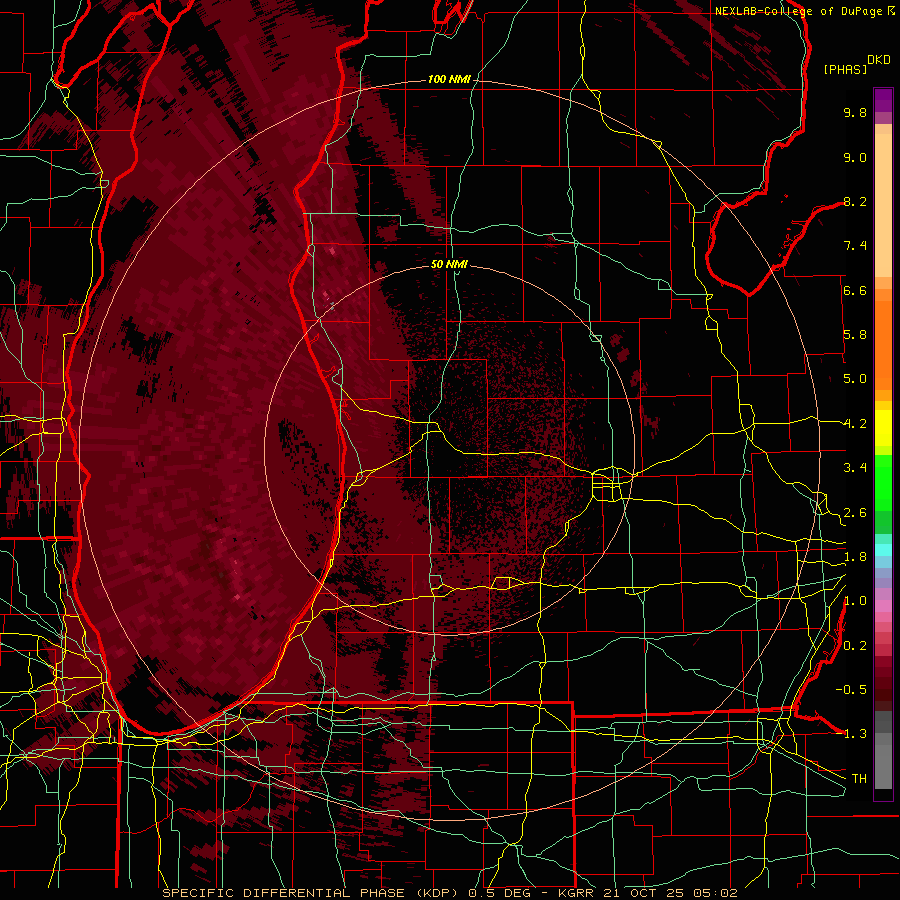Click the -0.5 value on color scale
The width and height of the screenshot is (900, 900).
(x=851, y=689)
